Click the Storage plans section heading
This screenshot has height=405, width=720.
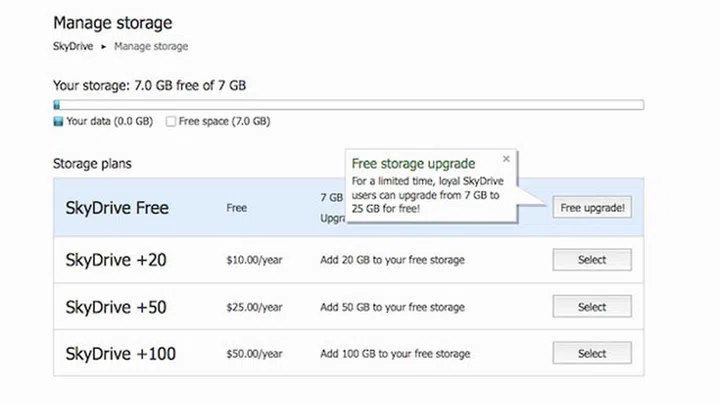(x=92, y=163)
